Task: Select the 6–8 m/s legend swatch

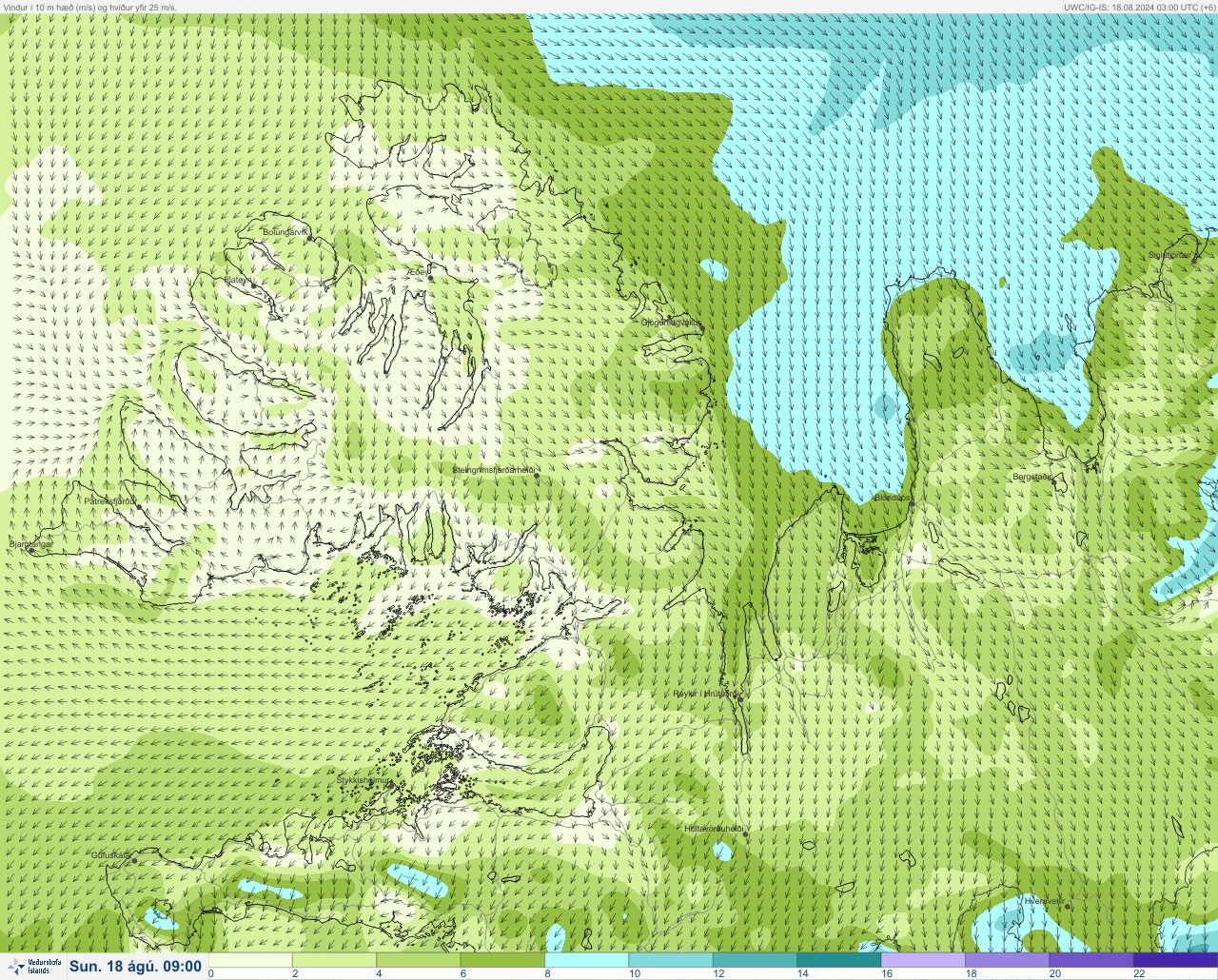Action: coord(502,960)
